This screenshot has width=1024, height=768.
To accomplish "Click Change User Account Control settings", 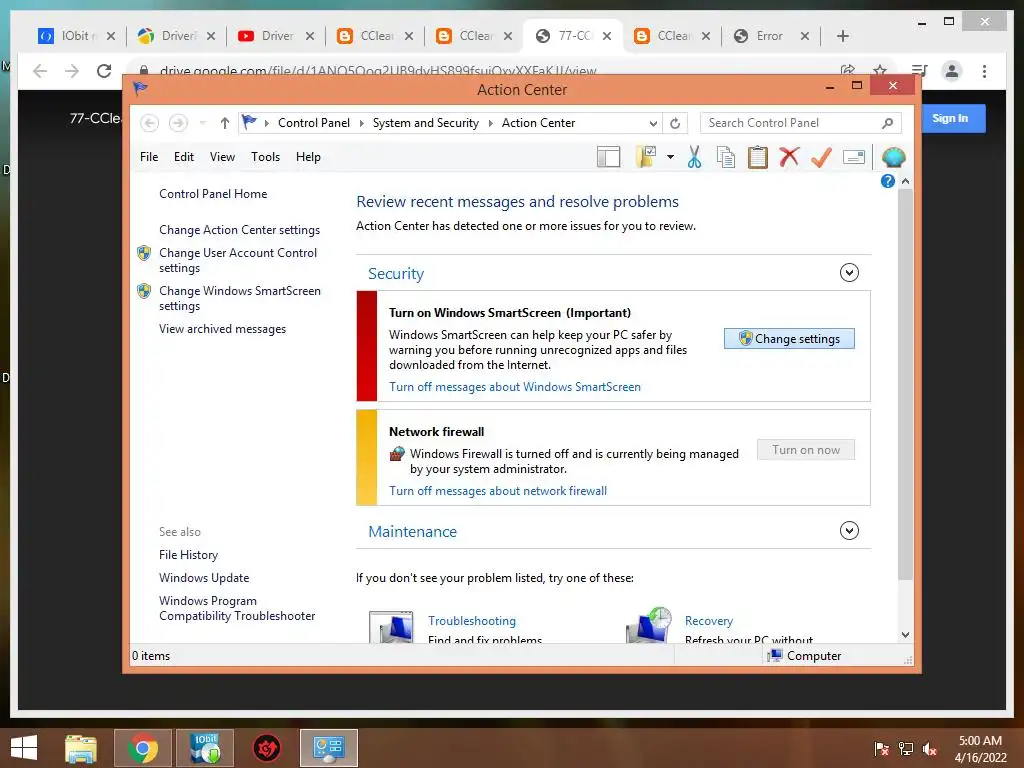I will click(238, 260).
